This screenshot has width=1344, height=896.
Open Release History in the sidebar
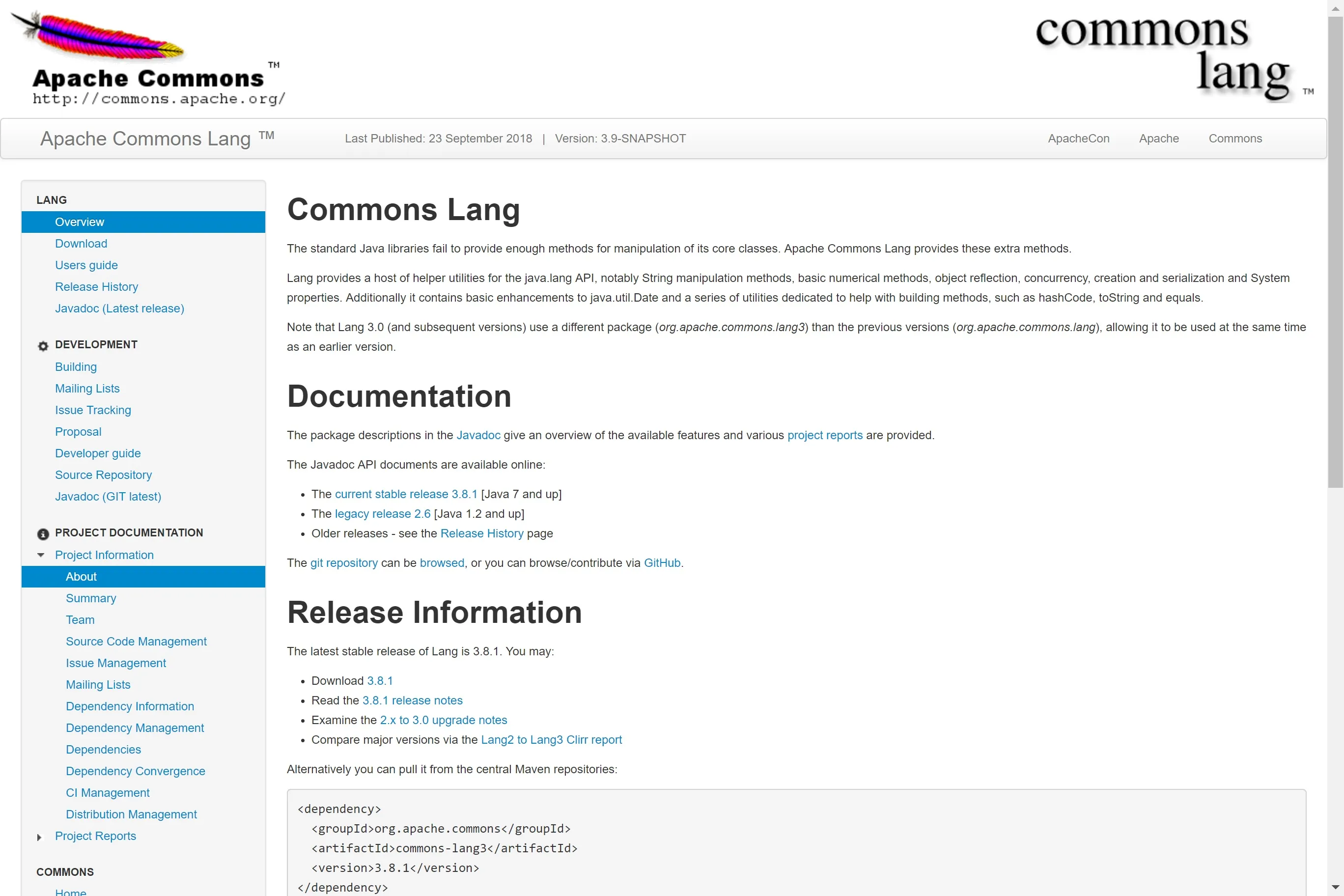97,287
